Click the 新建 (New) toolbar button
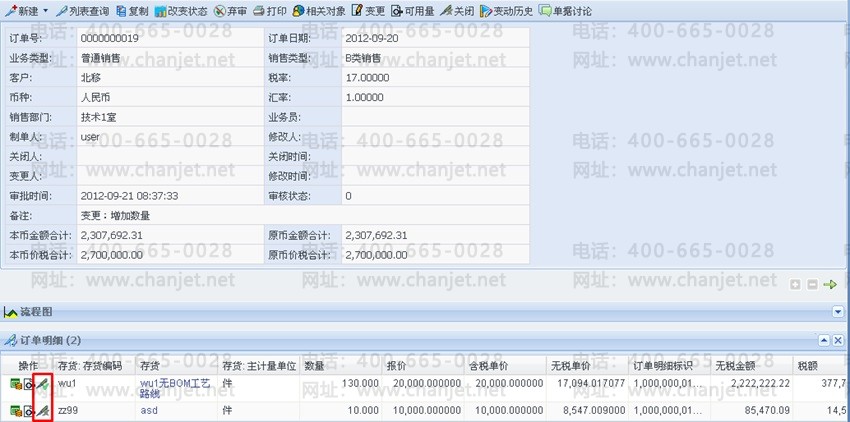This screenshot has width=850, height=422. pyautogui.click(x=22, y=11)
